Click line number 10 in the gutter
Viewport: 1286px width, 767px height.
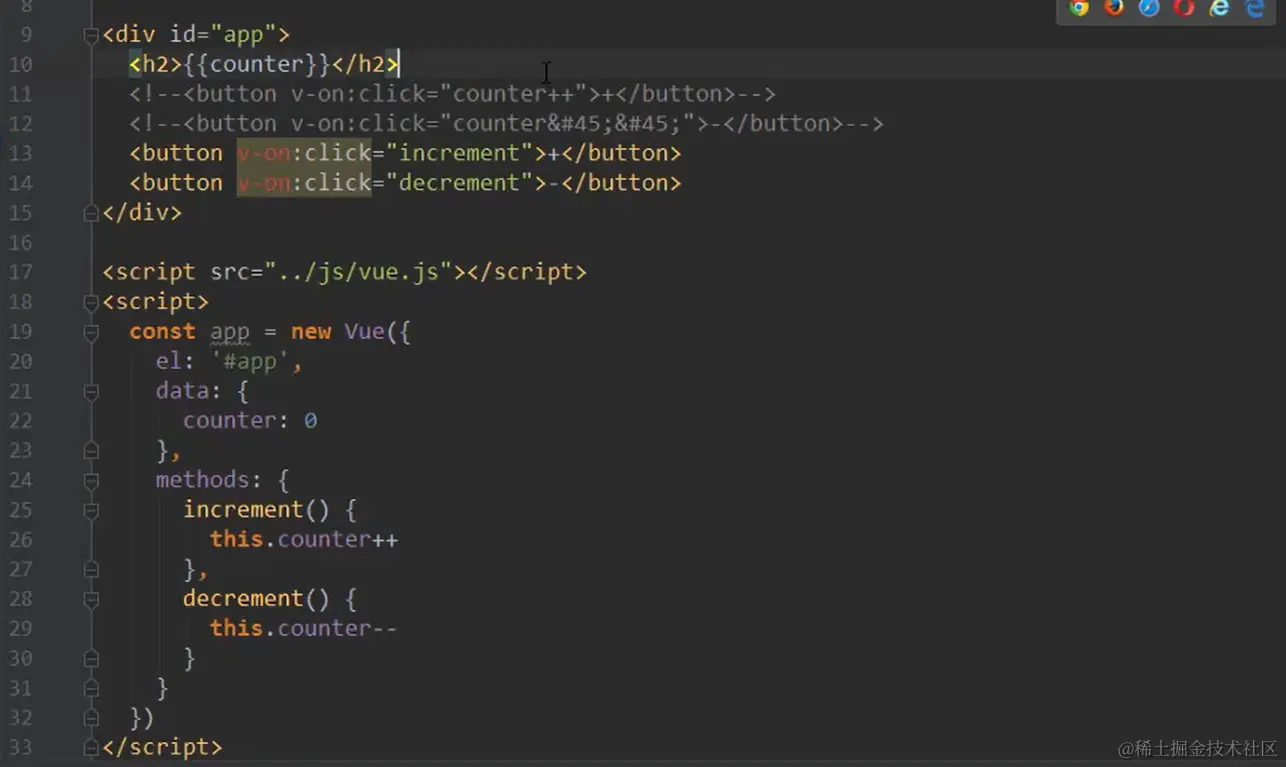[x=21, y=65]
